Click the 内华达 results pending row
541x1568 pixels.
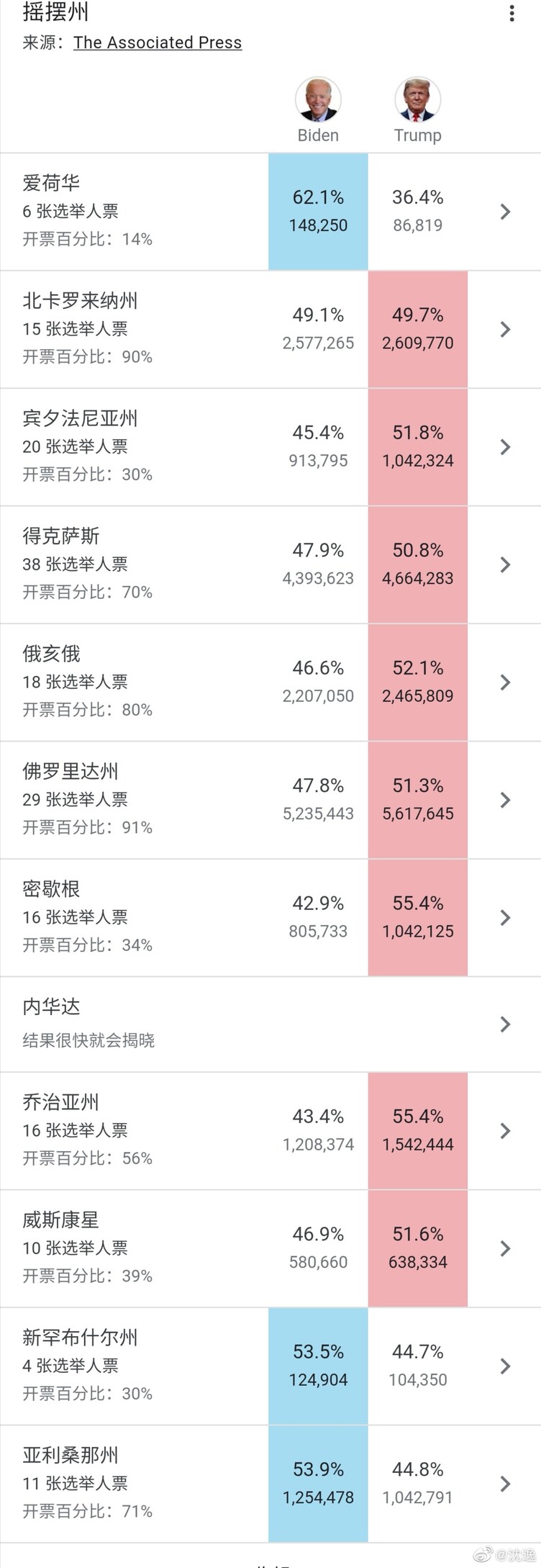tap(270, 1024)
